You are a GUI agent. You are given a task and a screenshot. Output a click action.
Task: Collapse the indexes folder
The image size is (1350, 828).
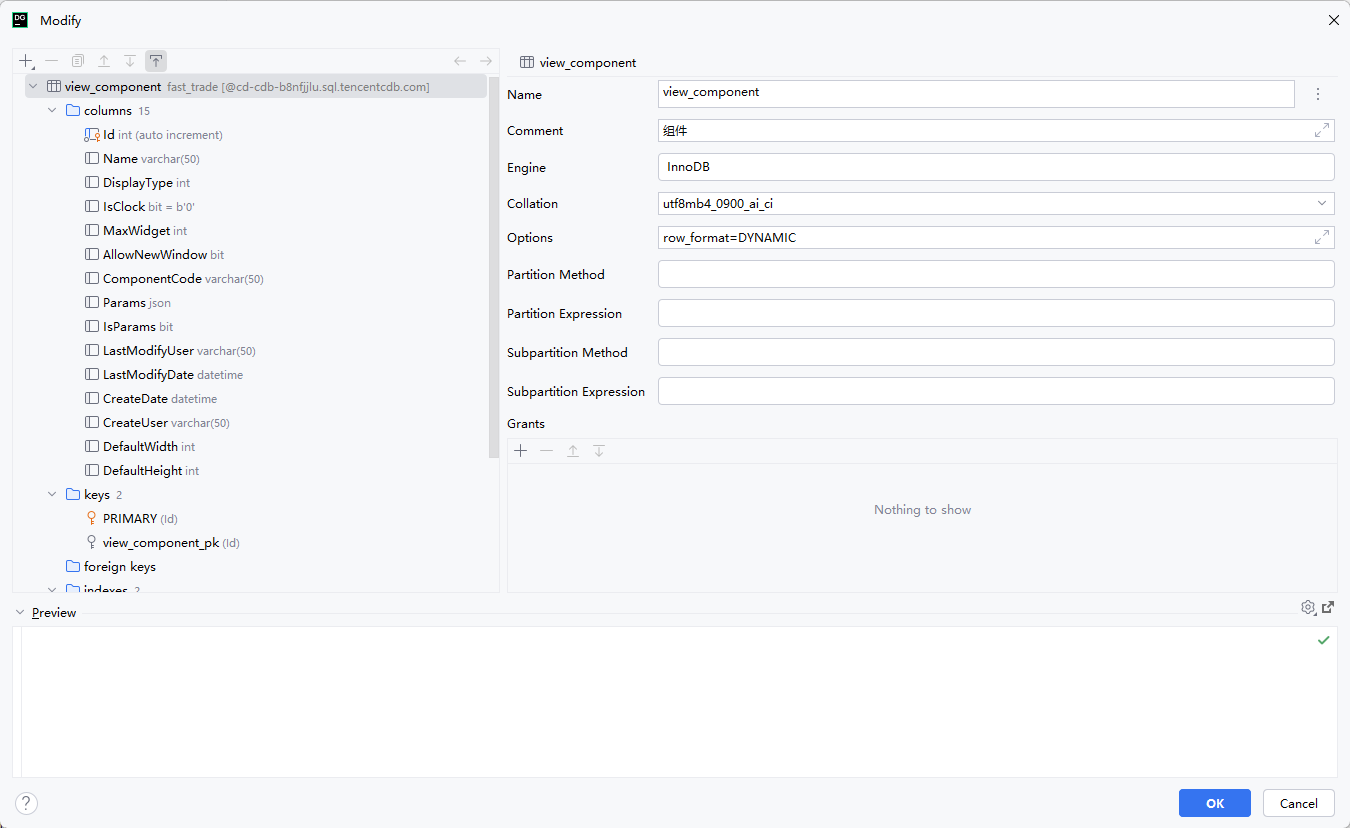pyautogui.click(x=53, y=589)
